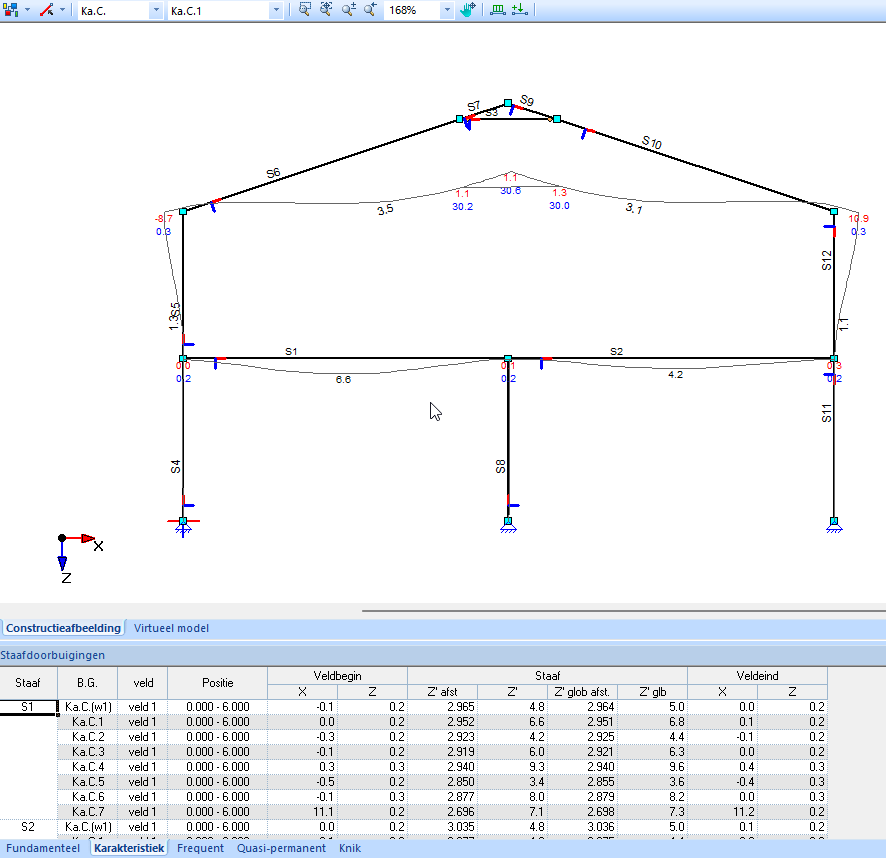Select the Karakteristiek tab
Screen dimensions: 886x858
click(x=129, y=848)
